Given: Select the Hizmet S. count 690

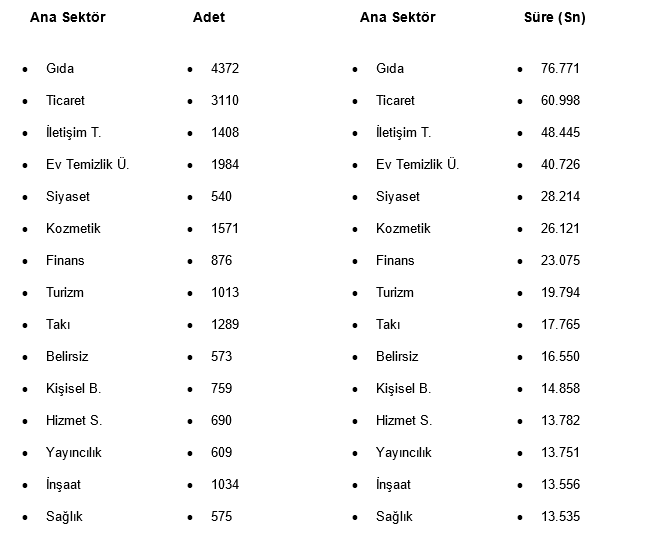Looking at the screenshot, I should tap(221, 421).
